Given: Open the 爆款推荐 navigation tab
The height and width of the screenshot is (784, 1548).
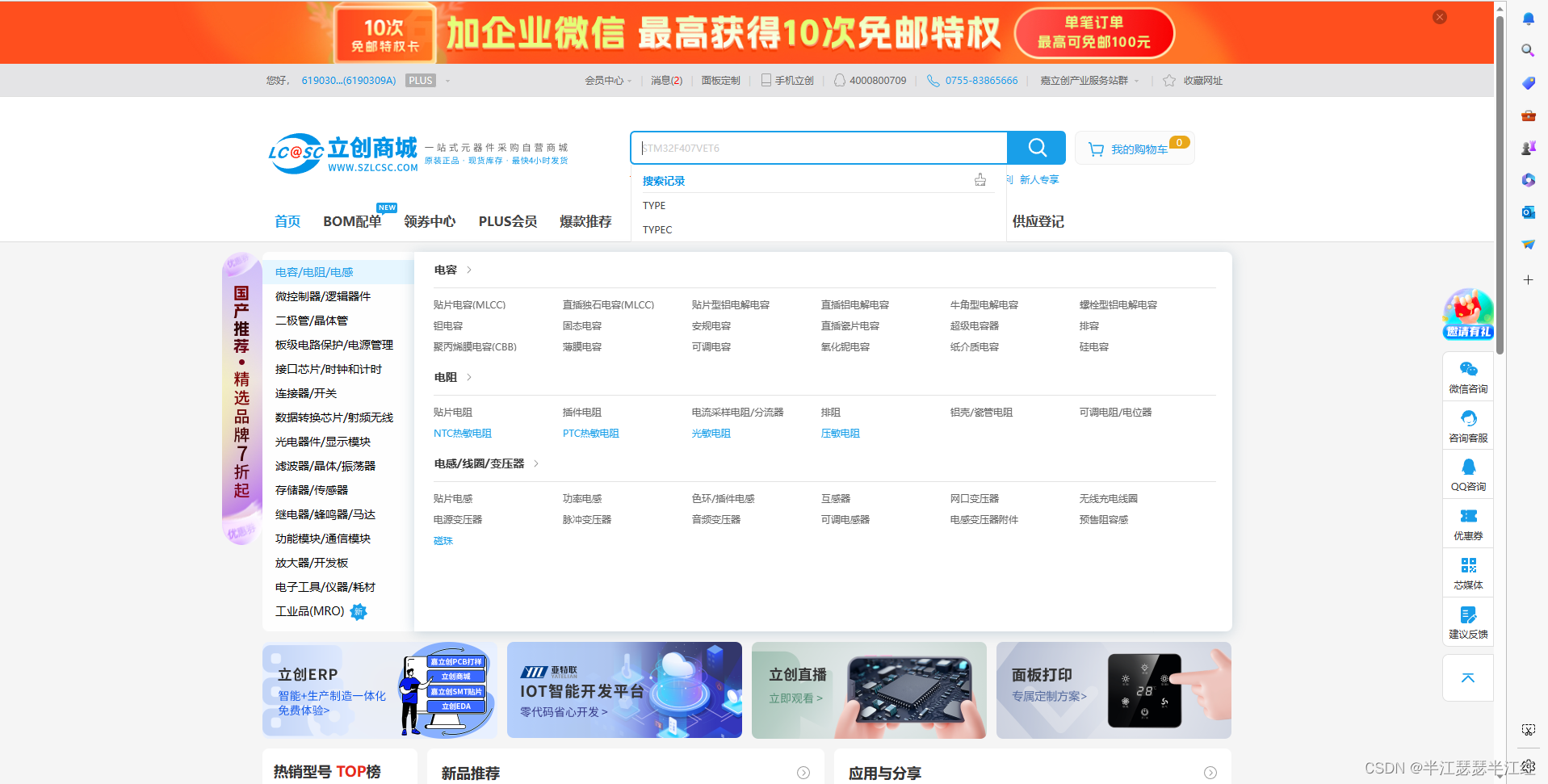Looking at the screenshot, I should 585,221.
